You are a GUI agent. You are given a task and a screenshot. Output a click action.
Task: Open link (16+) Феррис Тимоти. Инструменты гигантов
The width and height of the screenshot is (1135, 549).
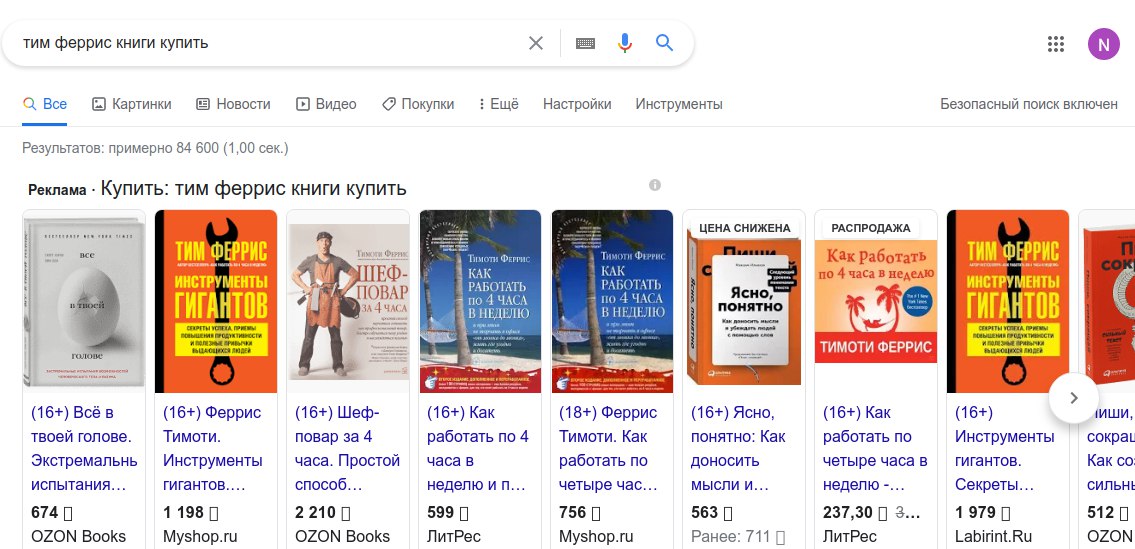coord(213,448)
